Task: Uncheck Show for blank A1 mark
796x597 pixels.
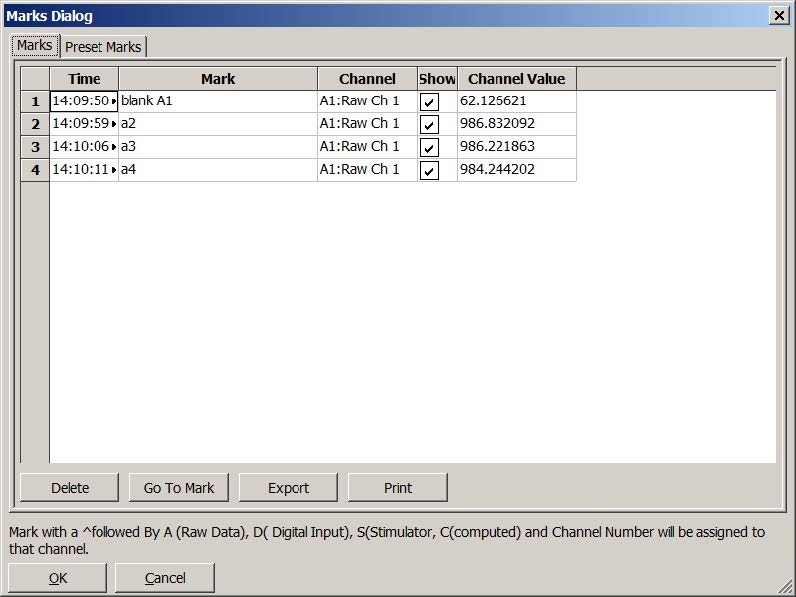Action: (x=429, y=102)
